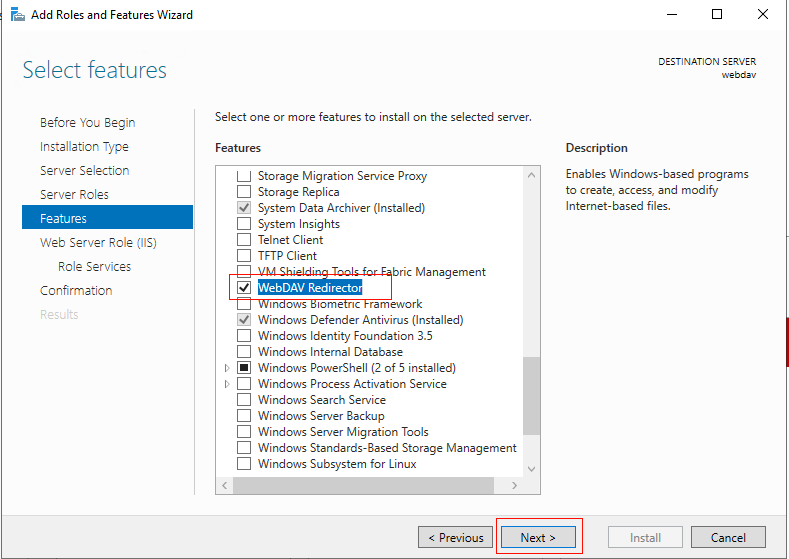This screenshot has height=559, width=789.
Task: Enable Windows Subsystem for Linux checkbox
Action: [x=244, y=464]
